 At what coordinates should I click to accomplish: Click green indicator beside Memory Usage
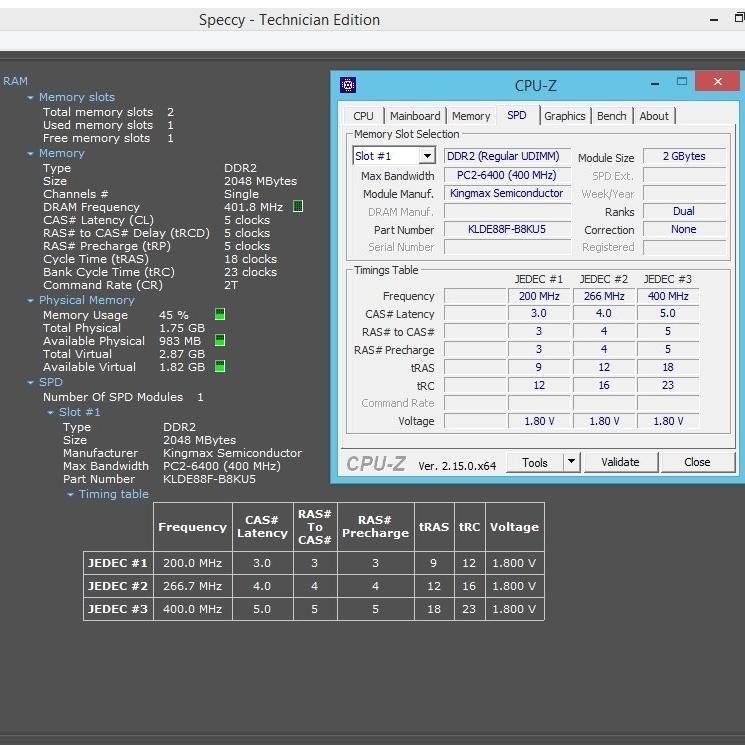[220, 314]
